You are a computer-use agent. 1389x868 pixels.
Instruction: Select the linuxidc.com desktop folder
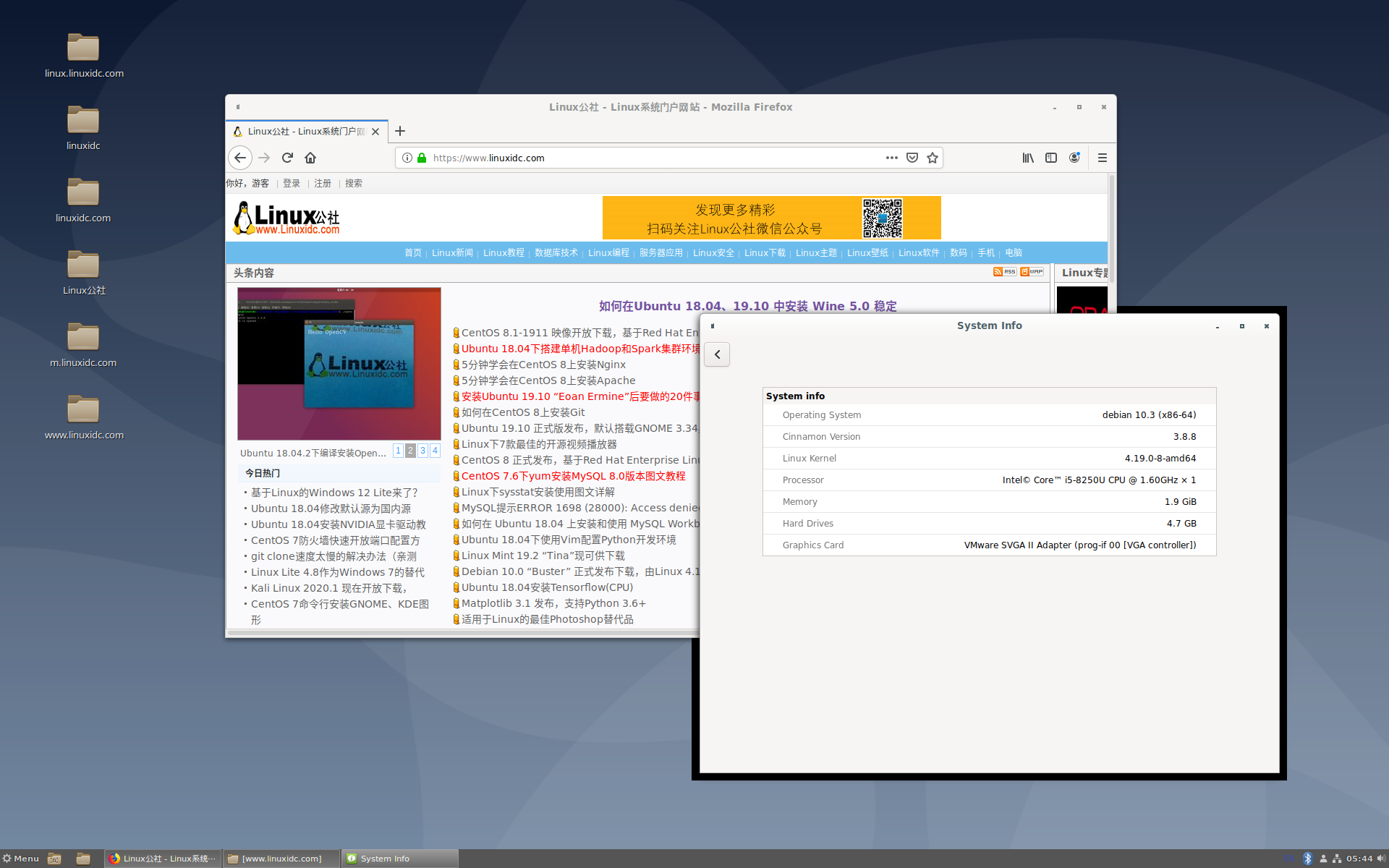[83, 200]
